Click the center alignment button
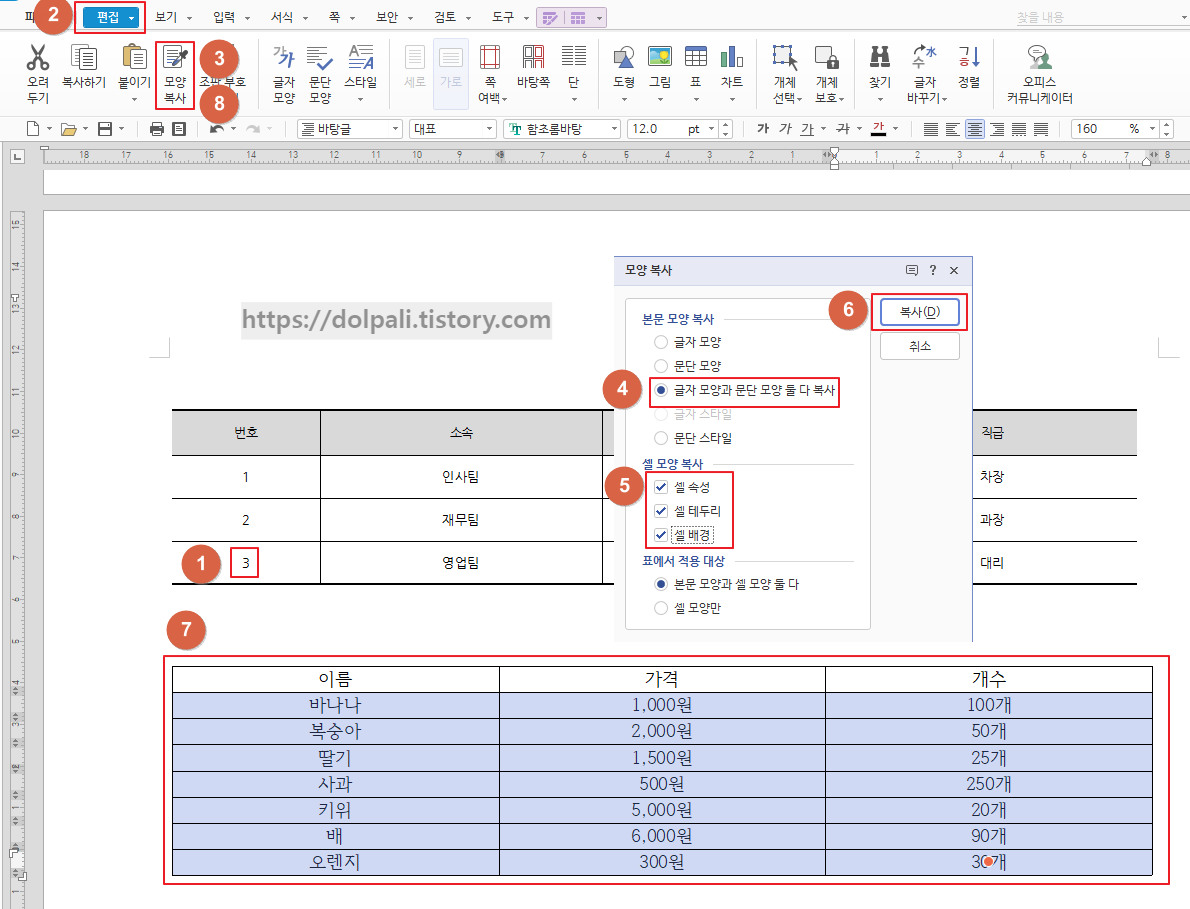This screenshot has width=1190, height=909. pyautogui.click(x=974, y=129)
